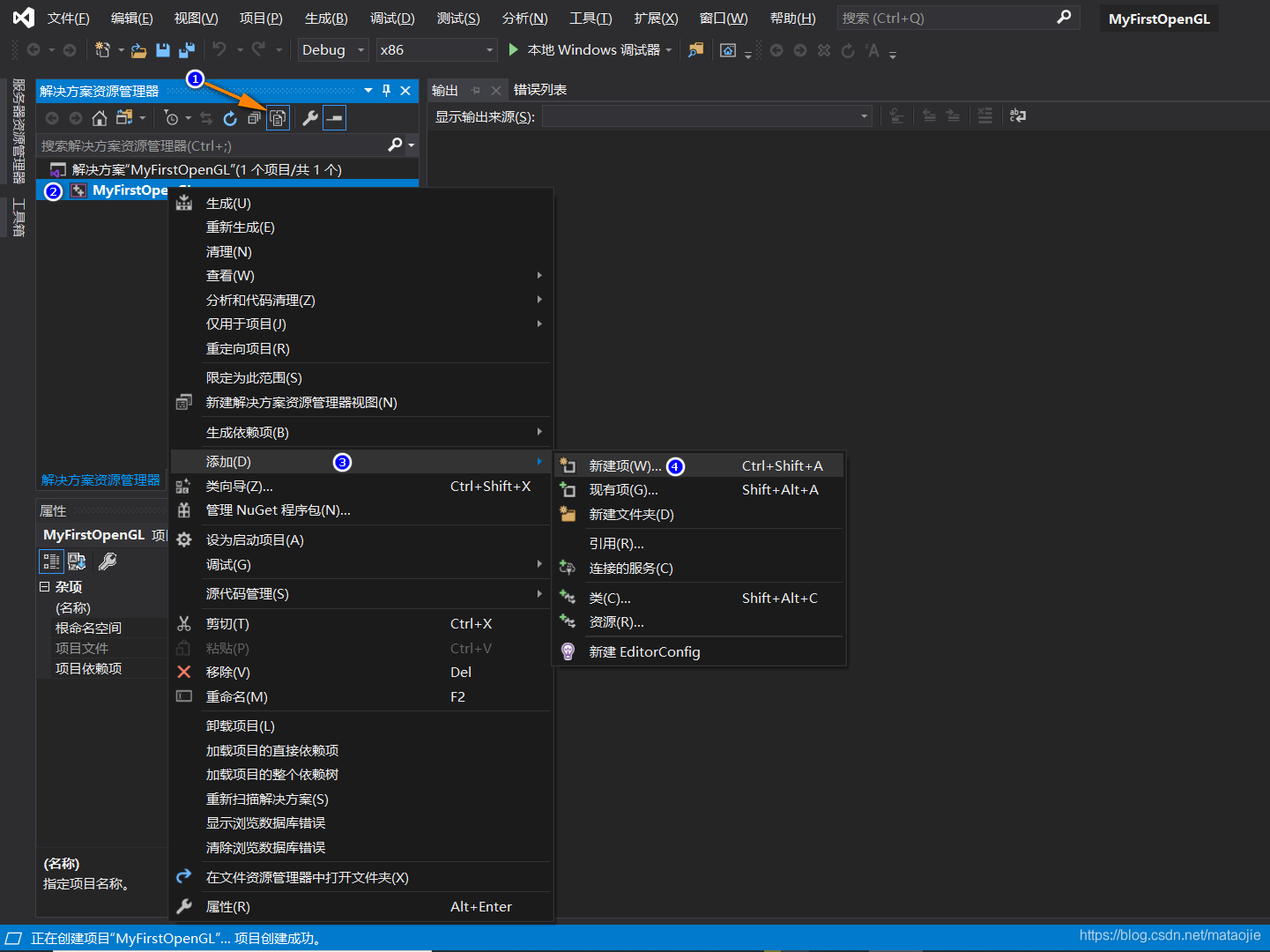The width and height of the screenshot is (1270, 952).
Task: Open the 调试(D) menu
Action: tap(392, 18)
